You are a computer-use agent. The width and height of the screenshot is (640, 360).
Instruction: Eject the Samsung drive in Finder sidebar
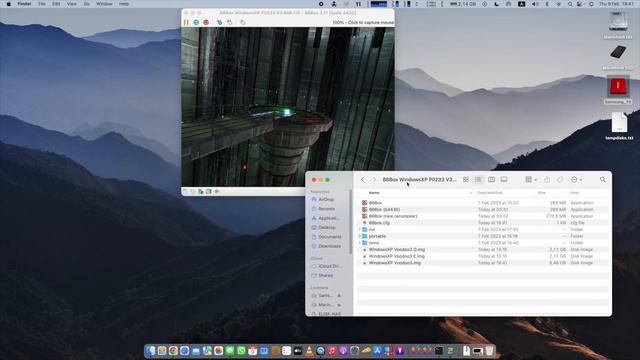click(339, 296)
